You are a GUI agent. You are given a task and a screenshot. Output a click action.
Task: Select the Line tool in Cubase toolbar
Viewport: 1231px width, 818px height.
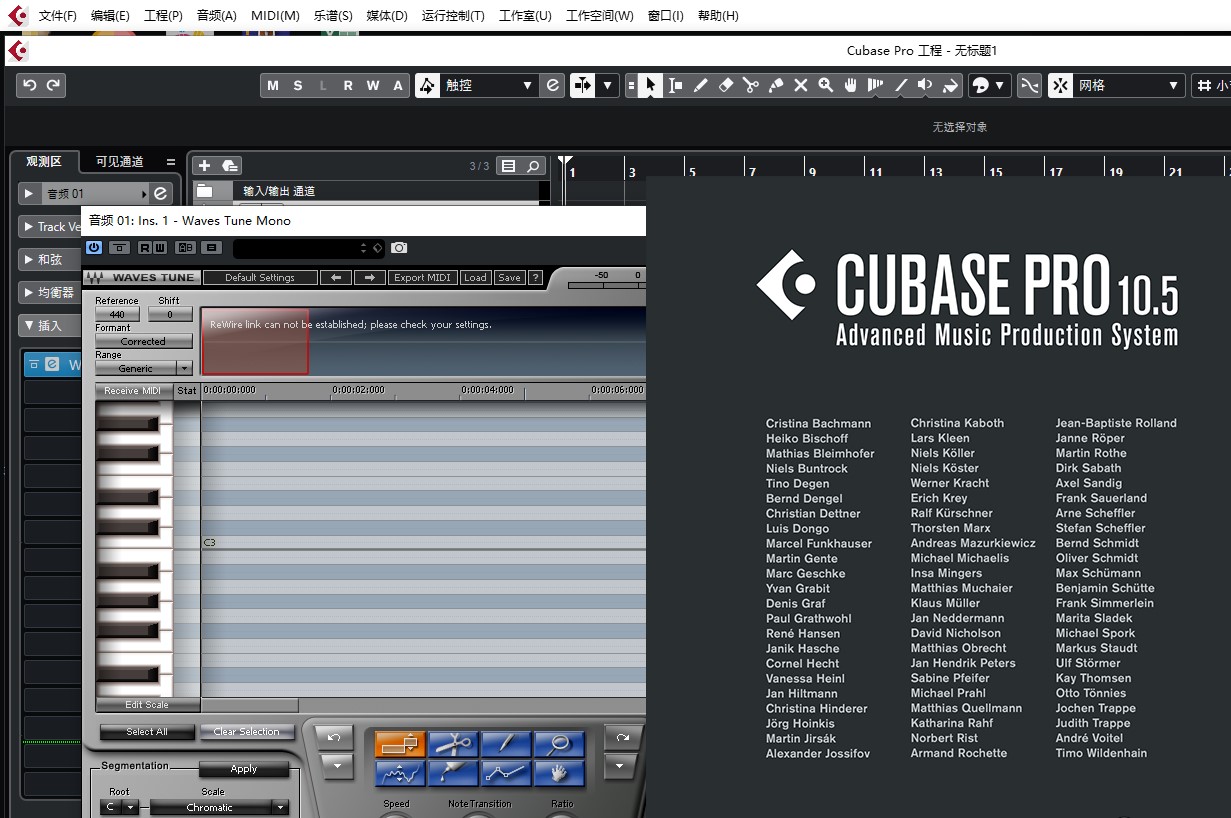tap(901, 86)
